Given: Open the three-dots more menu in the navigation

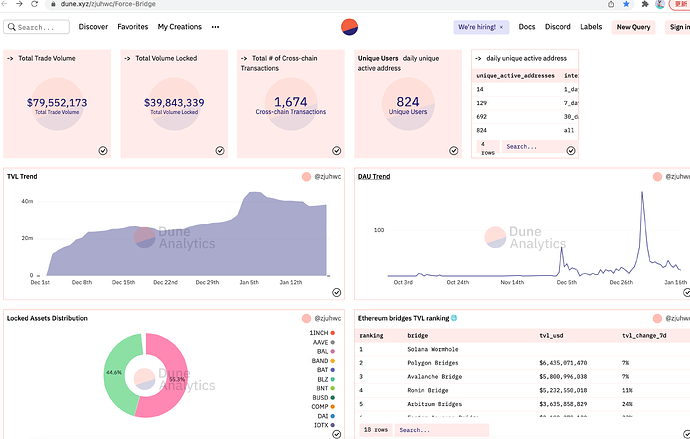Looking at the screenshot, I should coord(215,27).
